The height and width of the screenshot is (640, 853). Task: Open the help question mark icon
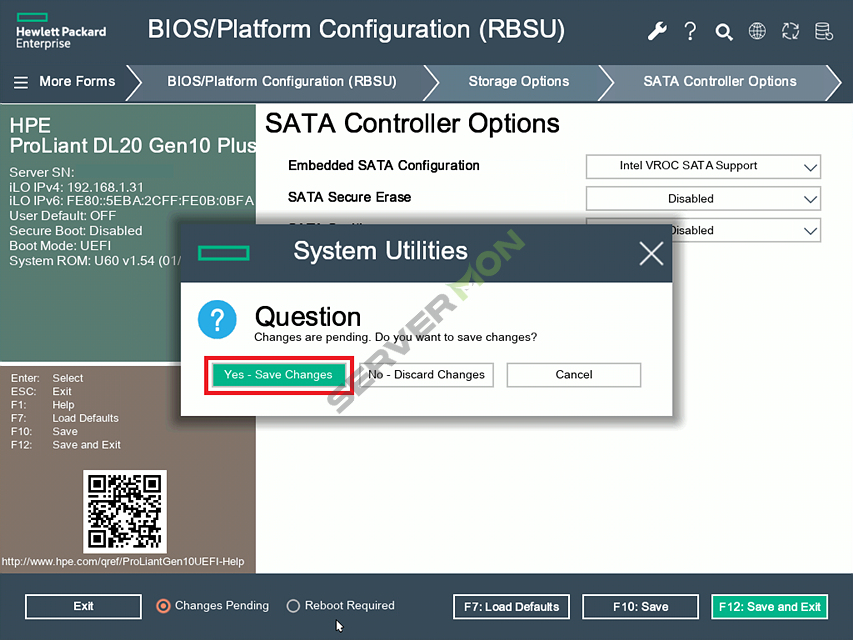690,31
